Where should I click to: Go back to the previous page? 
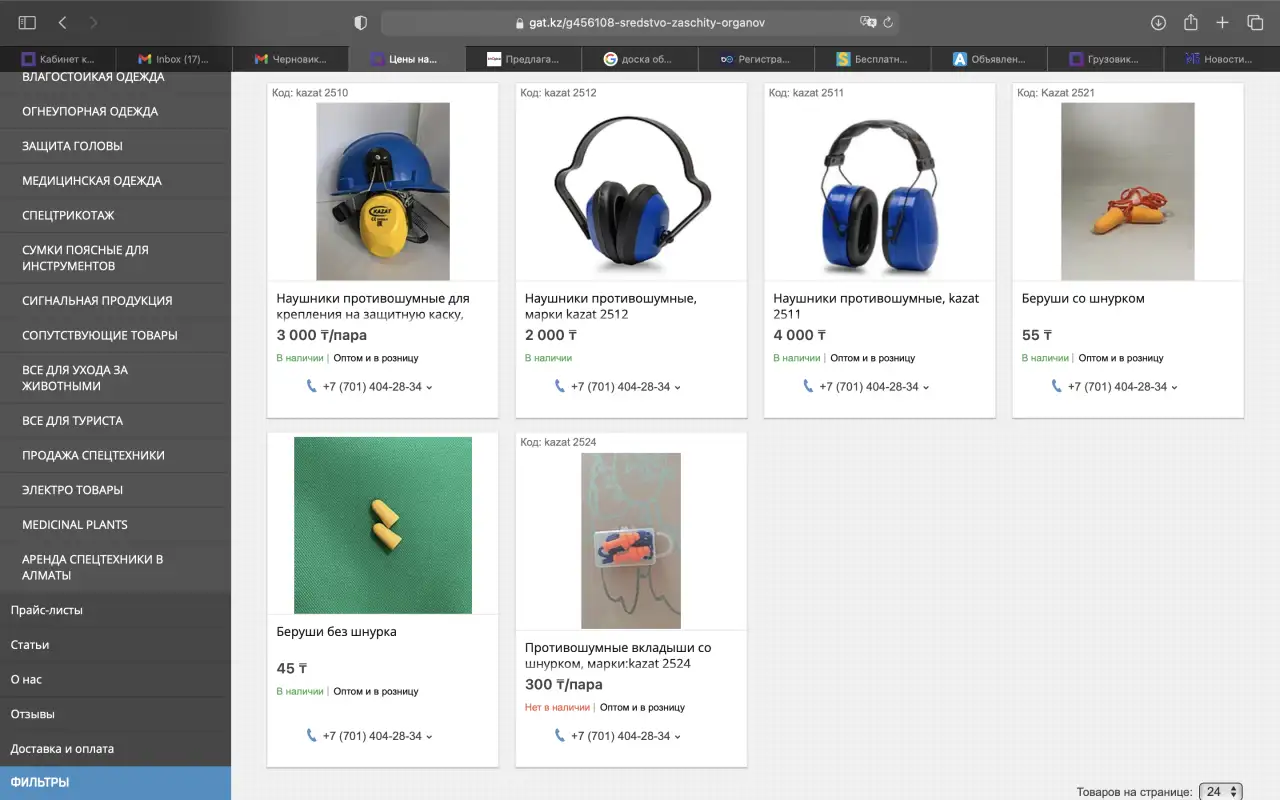[x=62, y=22]
